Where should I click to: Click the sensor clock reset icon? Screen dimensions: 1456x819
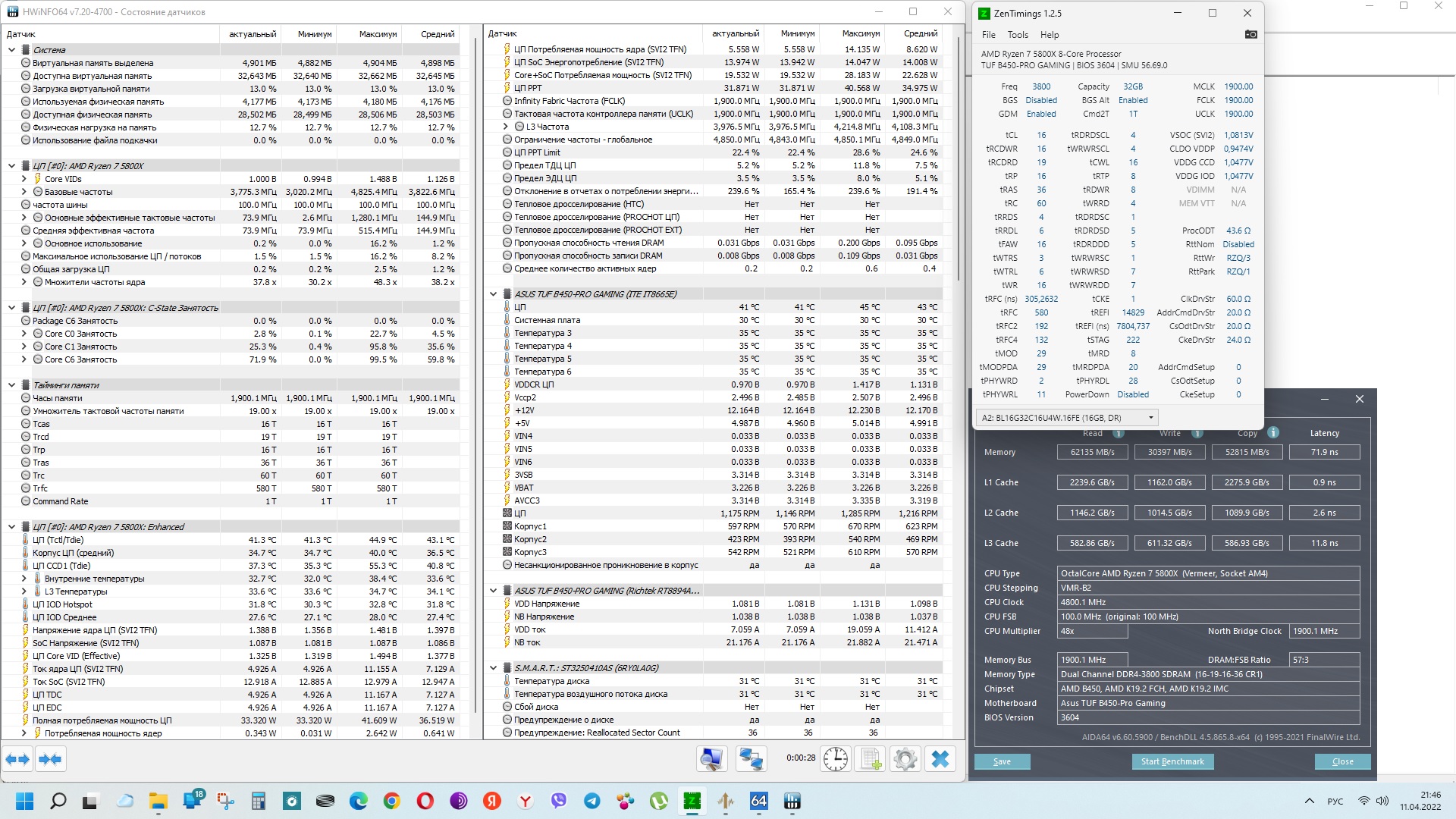click(835, 759)
